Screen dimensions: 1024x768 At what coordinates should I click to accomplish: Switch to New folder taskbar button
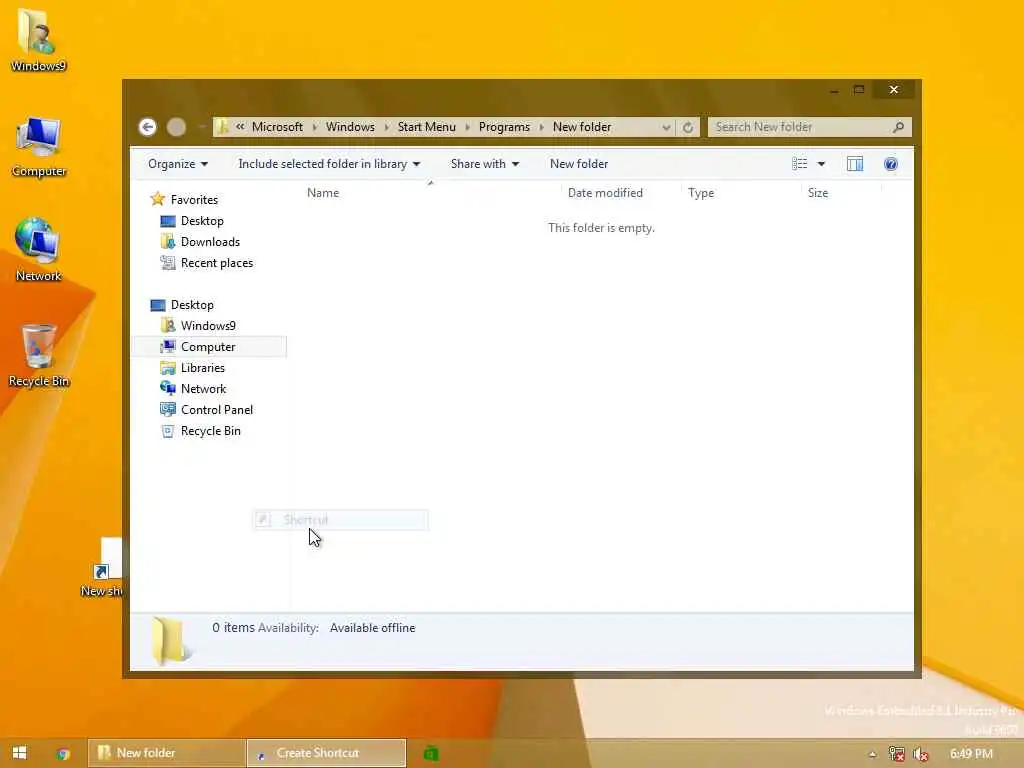tap(167, 753)
